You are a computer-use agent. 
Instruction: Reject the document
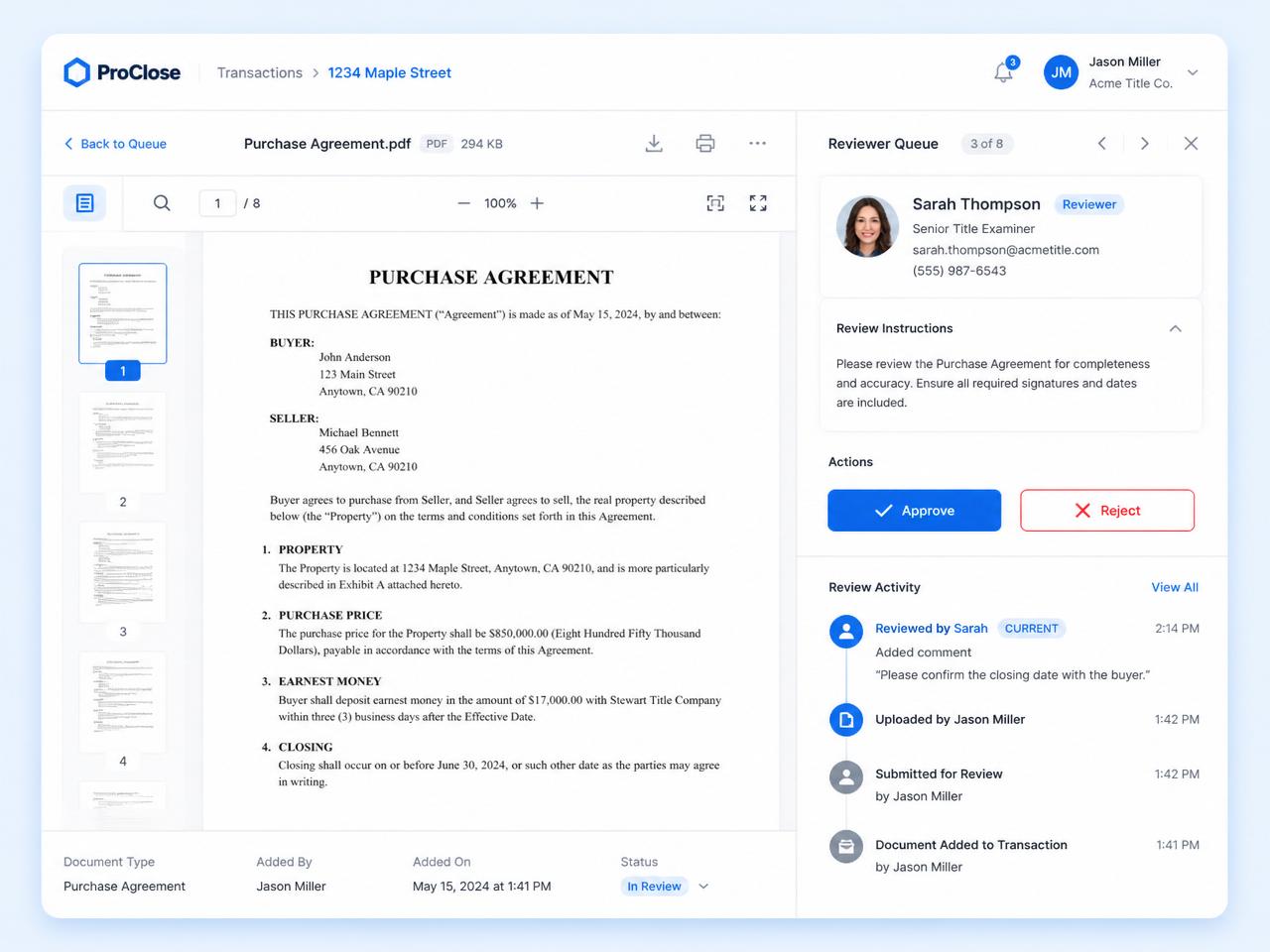click(1107, 511)
